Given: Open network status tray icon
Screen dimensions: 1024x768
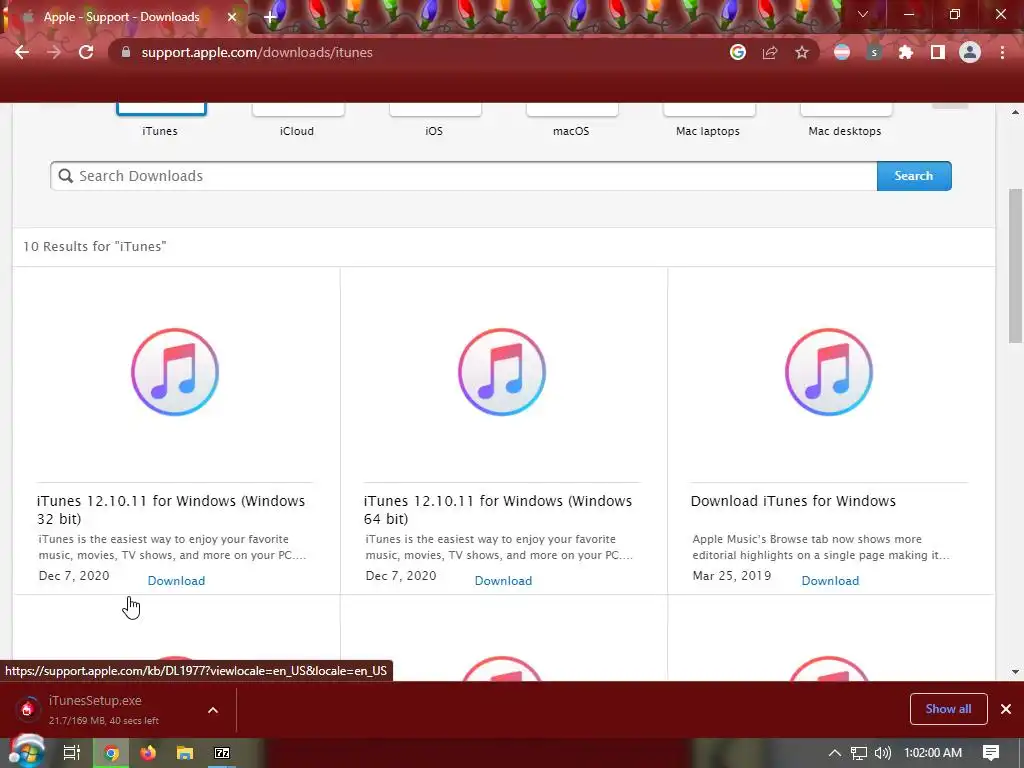Looking at the screenshot, I should click(x=859, y=753).
